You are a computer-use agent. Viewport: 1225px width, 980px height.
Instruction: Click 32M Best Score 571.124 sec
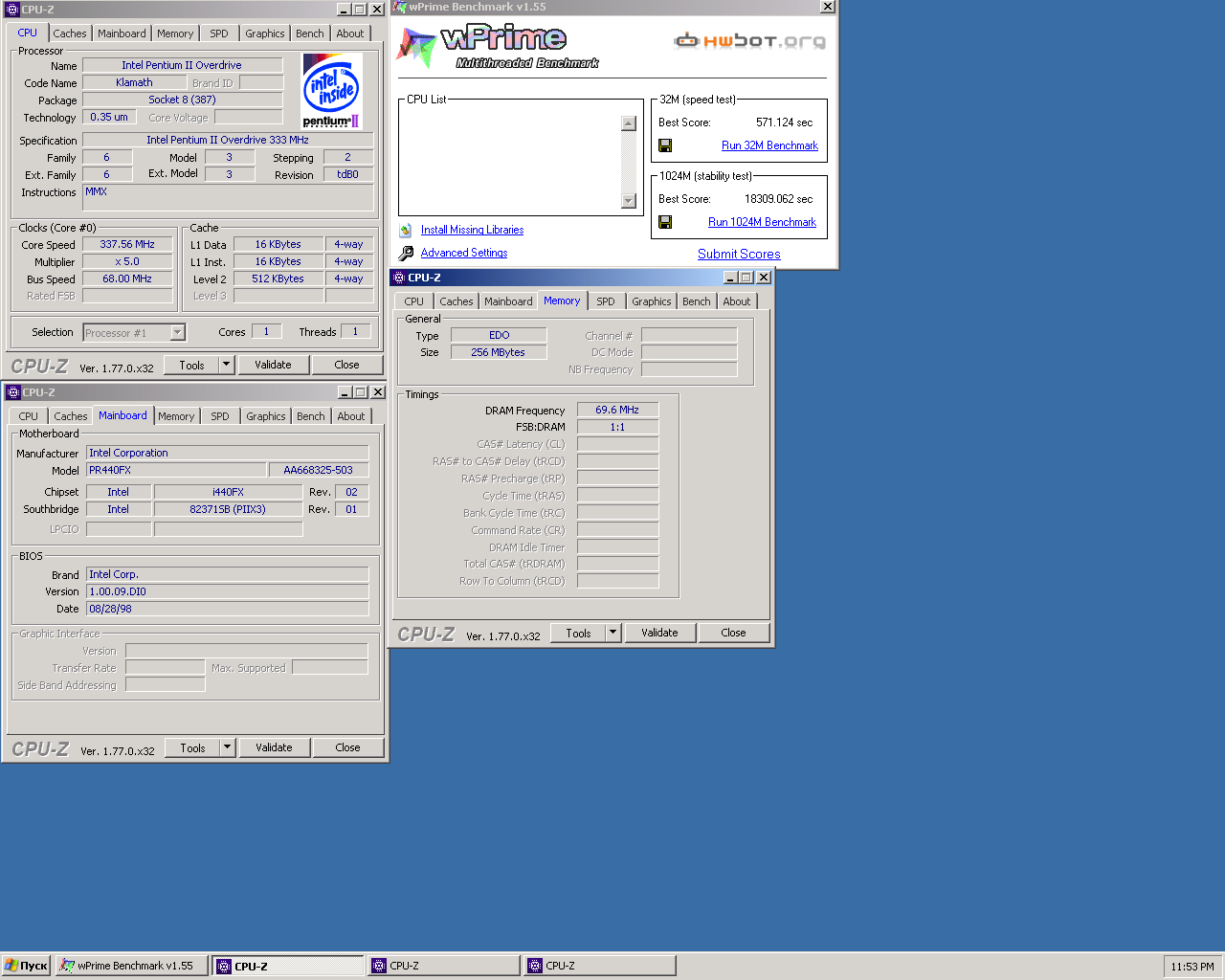784,122
